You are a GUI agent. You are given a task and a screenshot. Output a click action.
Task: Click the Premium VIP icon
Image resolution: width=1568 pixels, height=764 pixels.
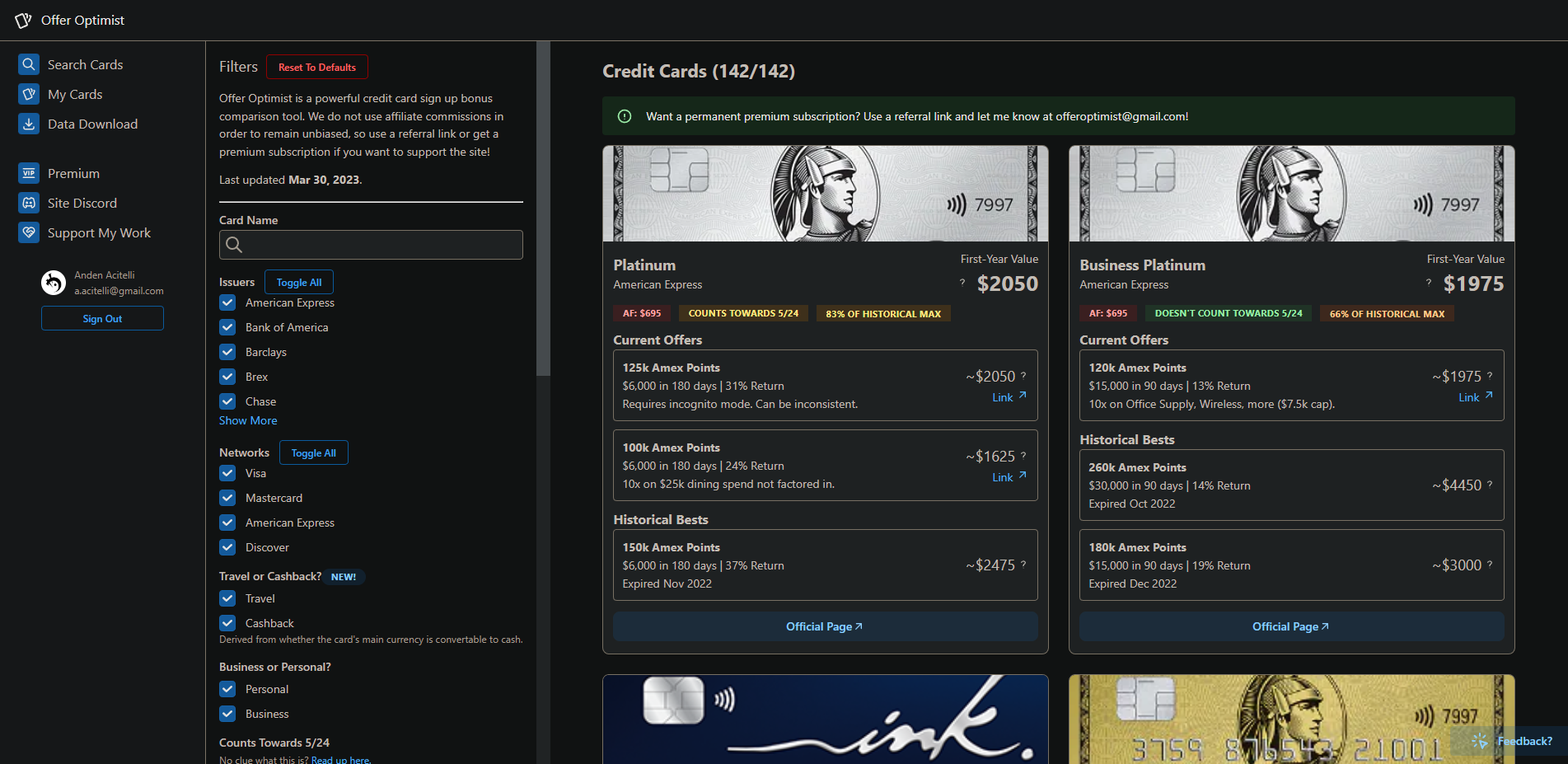click(29, 173)
